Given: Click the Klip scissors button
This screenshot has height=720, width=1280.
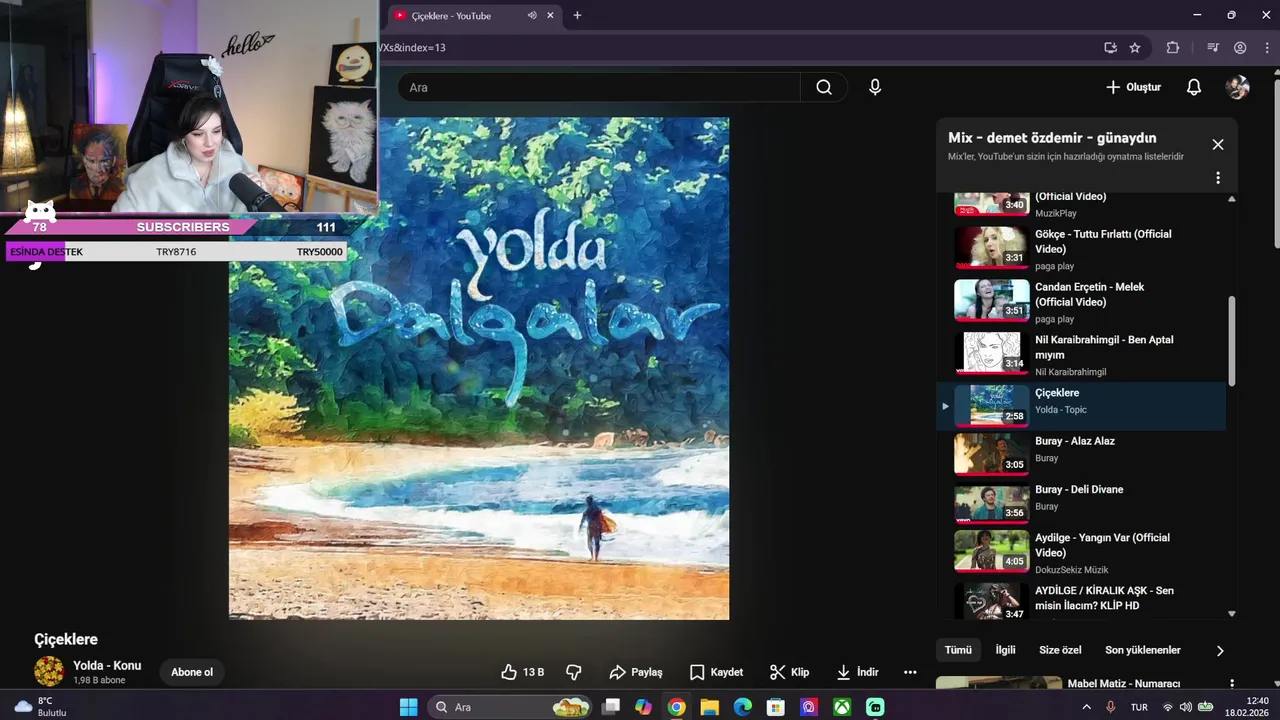Looking at the screenshot, I should [x=789, y=672].
